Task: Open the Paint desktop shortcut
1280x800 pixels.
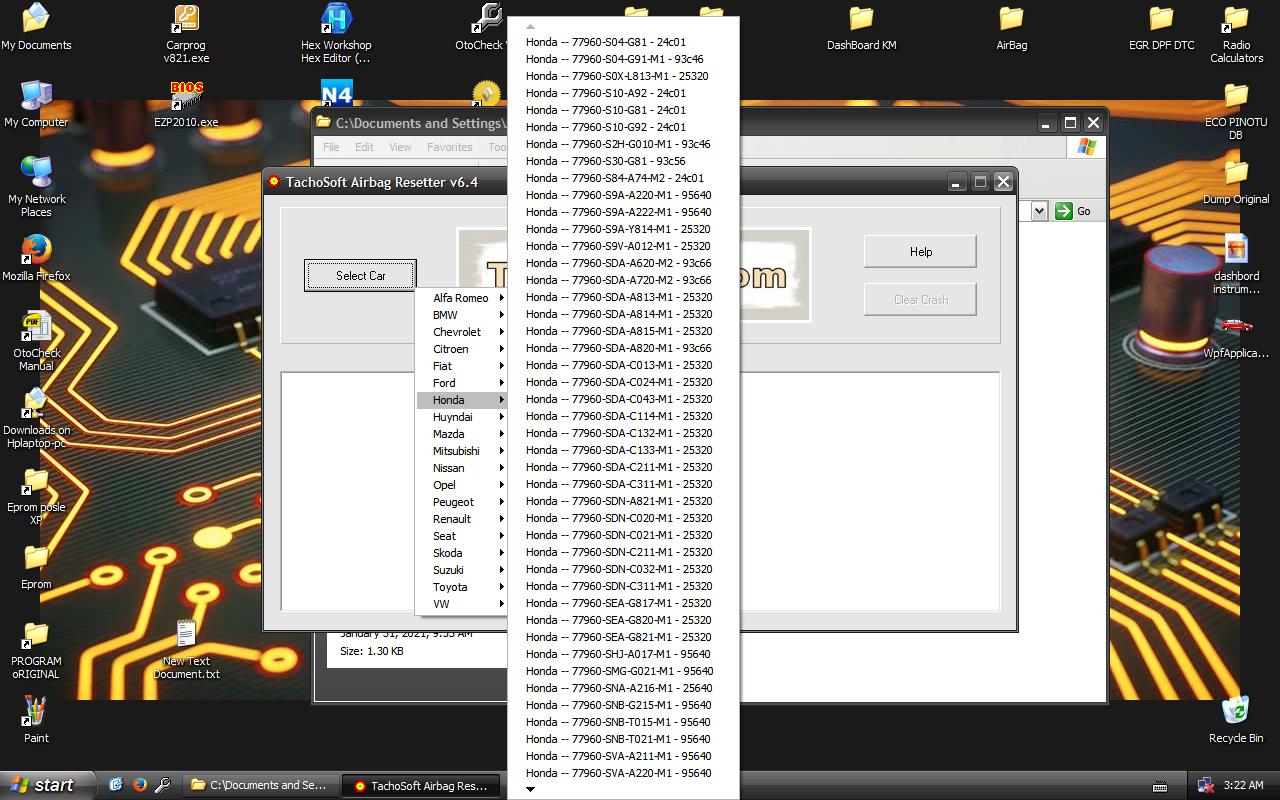Action: 36,712
